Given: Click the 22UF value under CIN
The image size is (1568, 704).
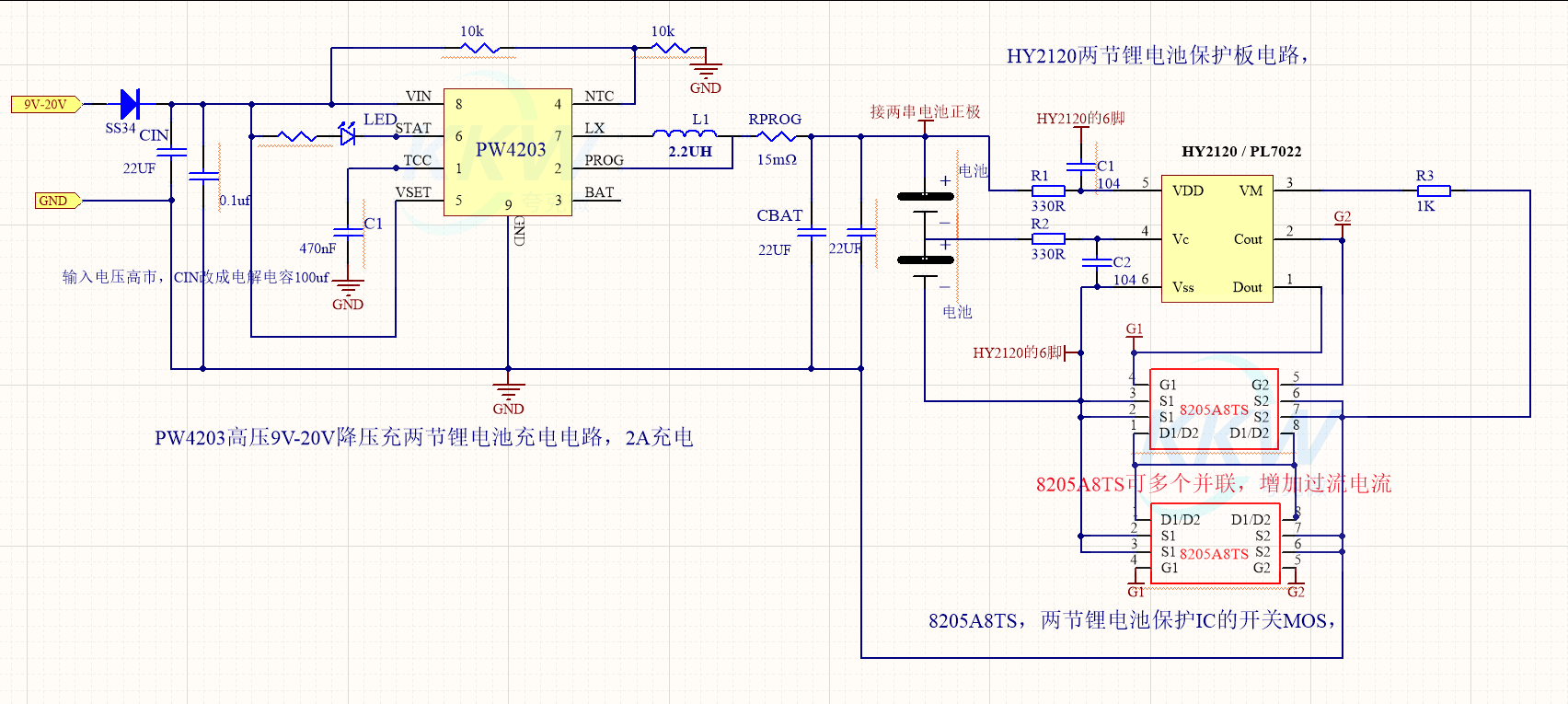Looking at the screenshot, I should pyautogui.click(x=139, y=168).
